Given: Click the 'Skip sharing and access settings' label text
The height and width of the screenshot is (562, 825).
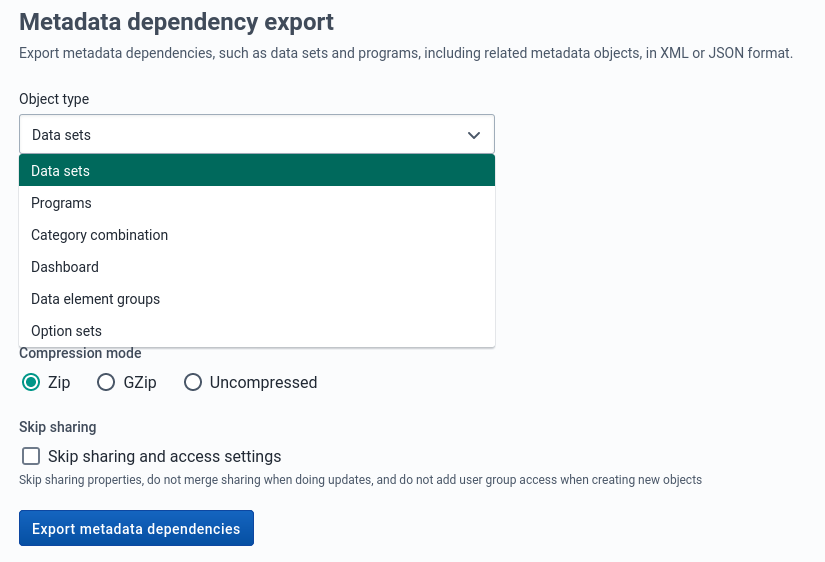Looking at the screenshot, I should (165, 456).
